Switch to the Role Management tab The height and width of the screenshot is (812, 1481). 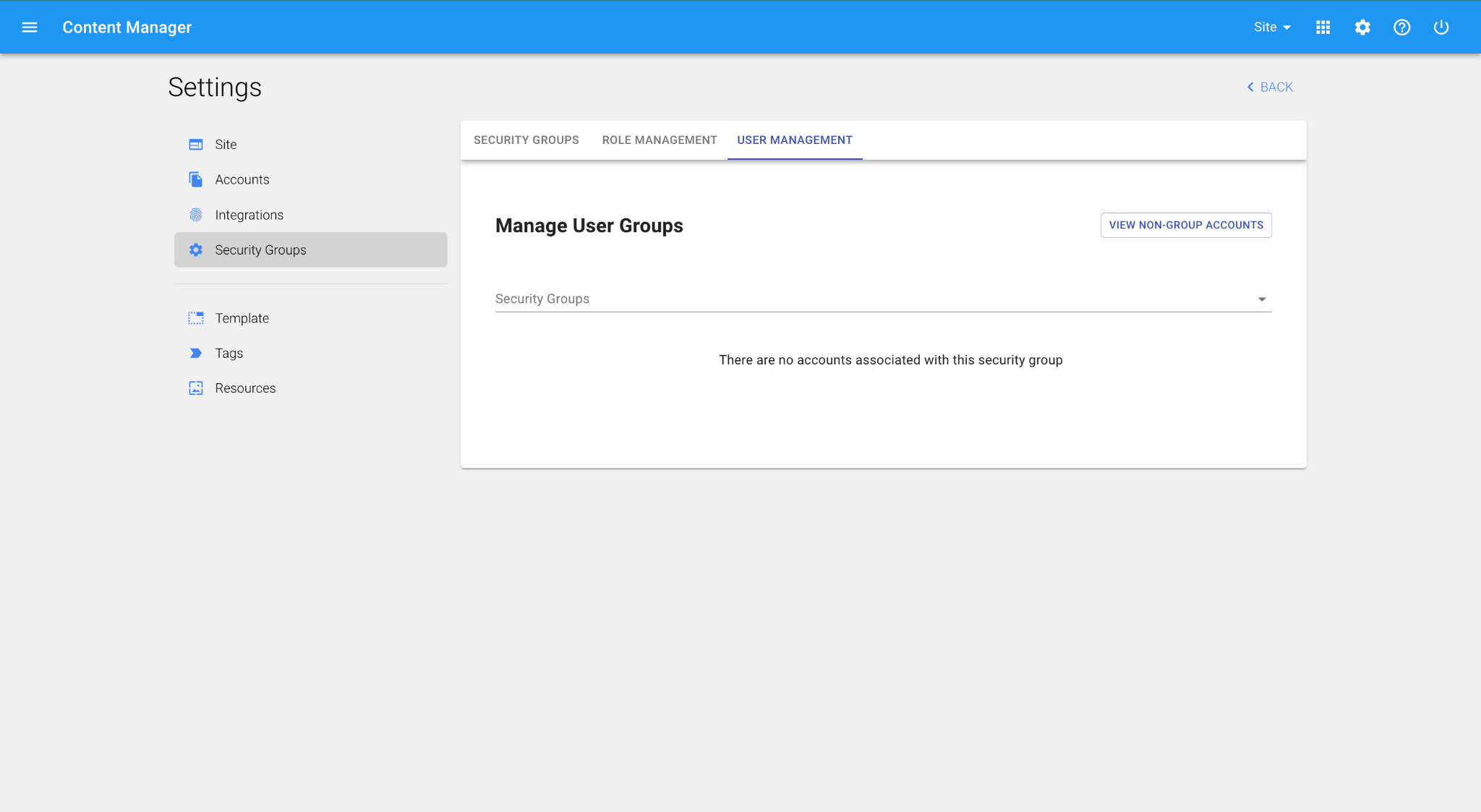click(659, 140)
